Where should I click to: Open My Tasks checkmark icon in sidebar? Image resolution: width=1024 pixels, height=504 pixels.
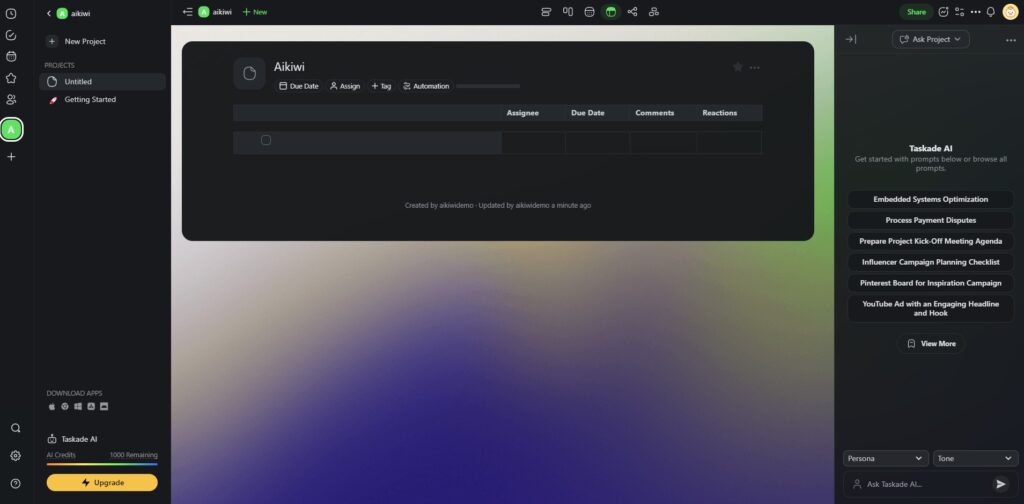11,35
